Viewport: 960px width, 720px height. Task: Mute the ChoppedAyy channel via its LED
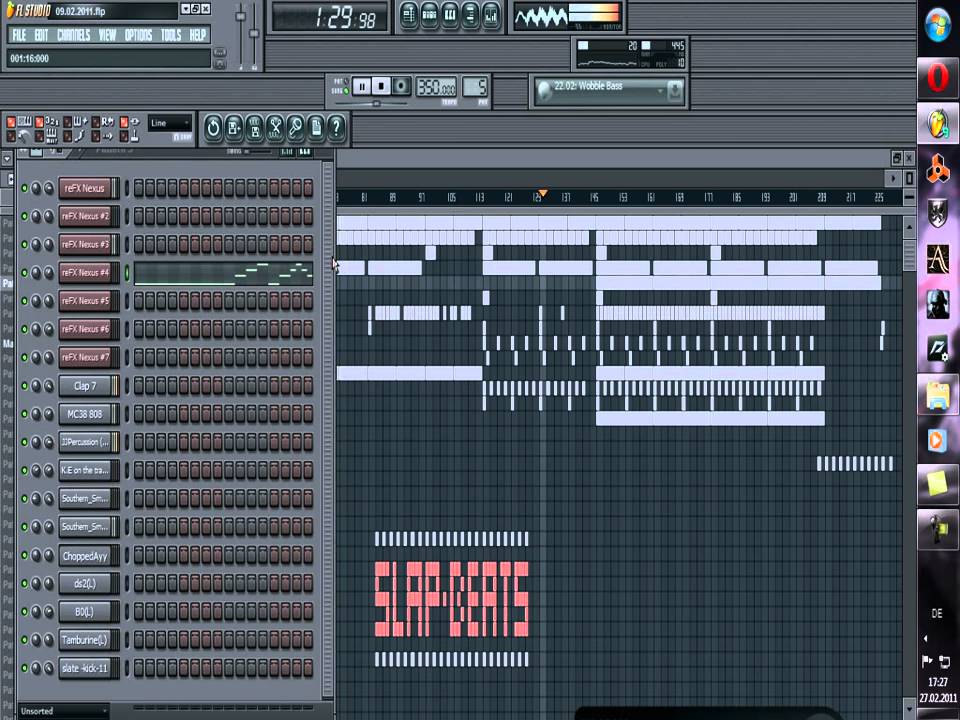(x=24, y=555)
